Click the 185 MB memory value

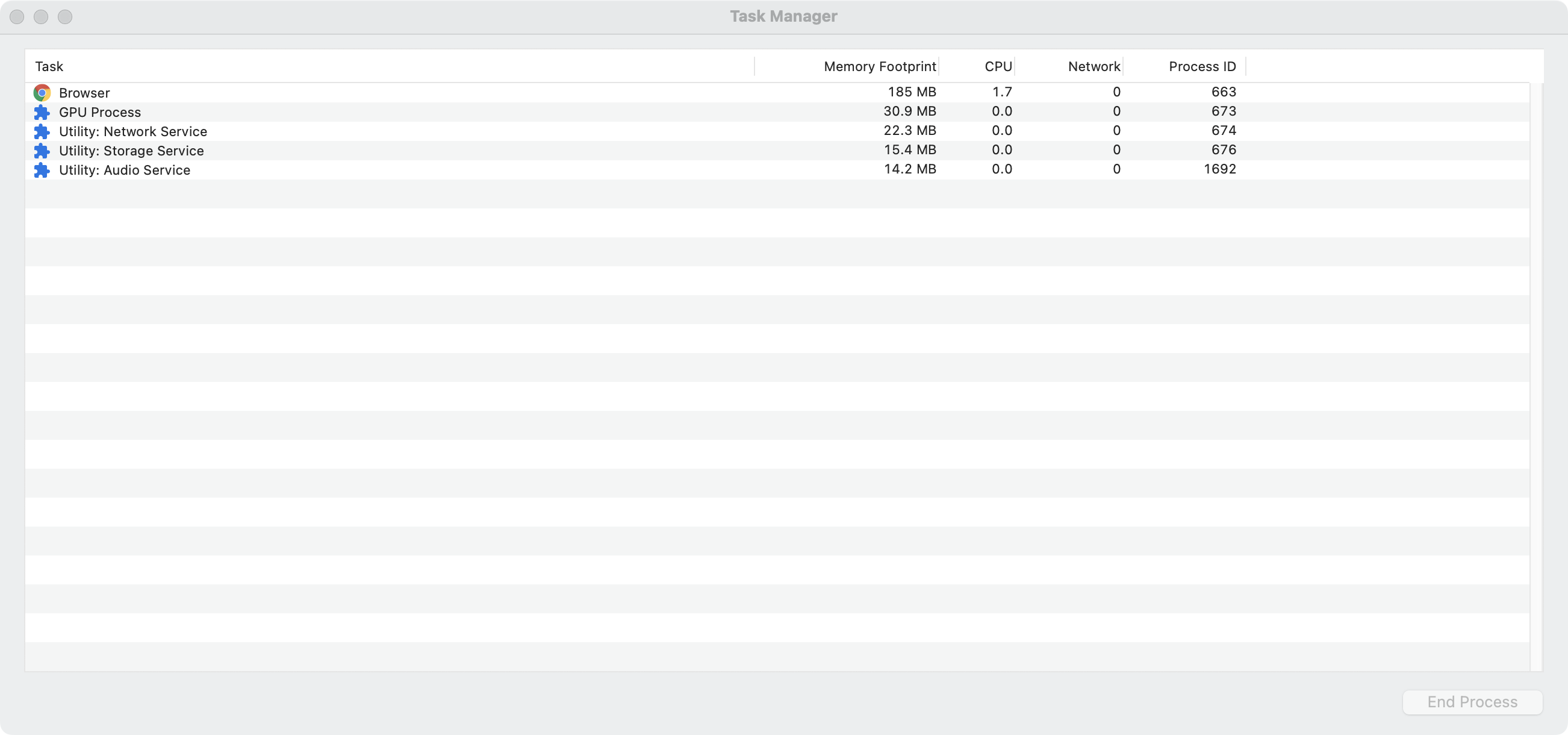(x=911, y=92)
